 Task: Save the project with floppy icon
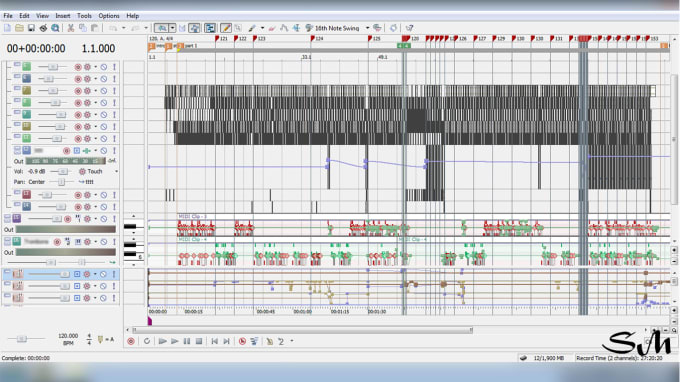tap(31, 28)
